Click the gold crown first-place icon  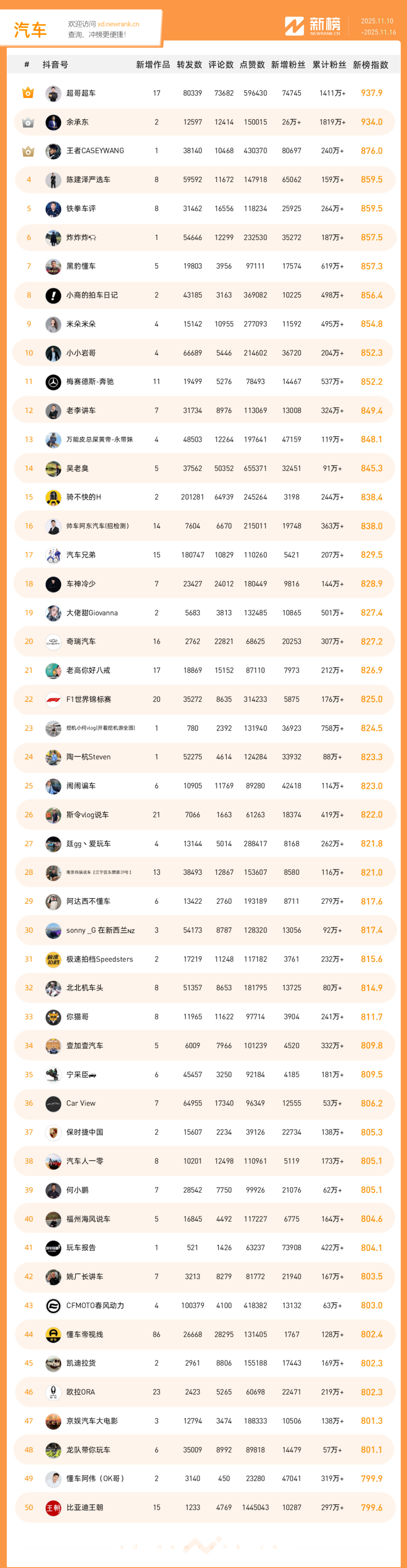(x=28, y=93)
